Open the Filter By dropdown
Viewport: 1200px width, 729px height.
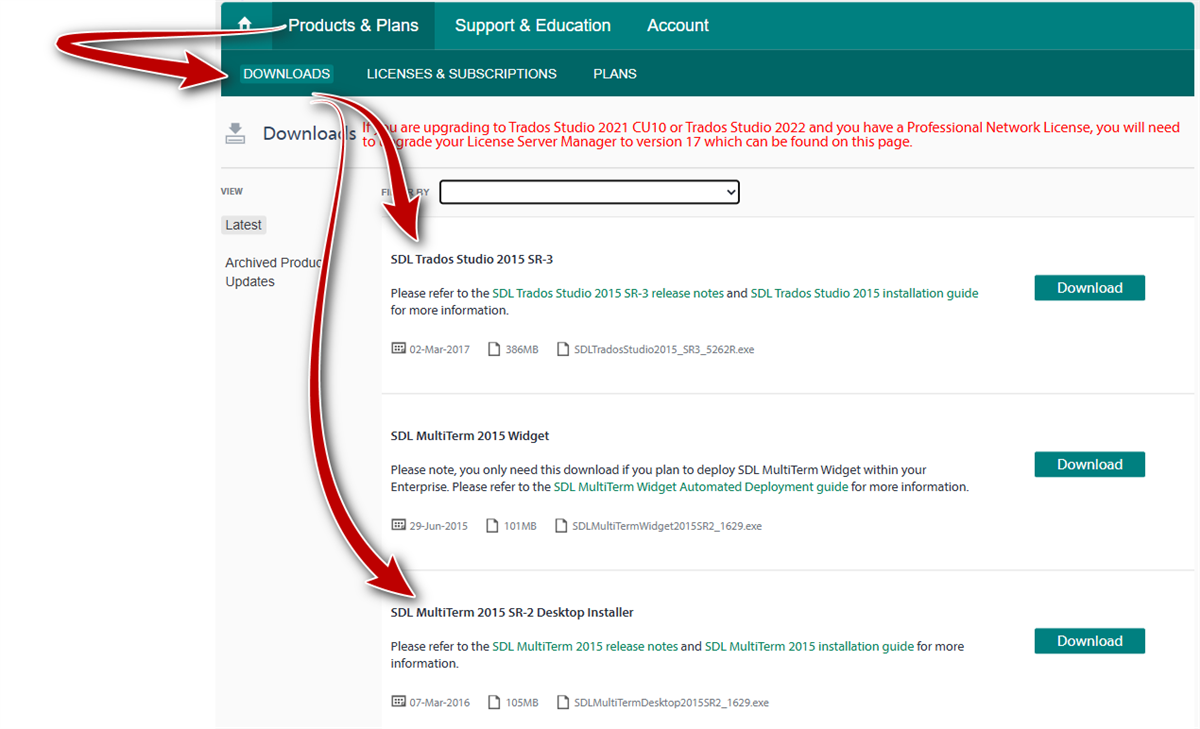589,191
